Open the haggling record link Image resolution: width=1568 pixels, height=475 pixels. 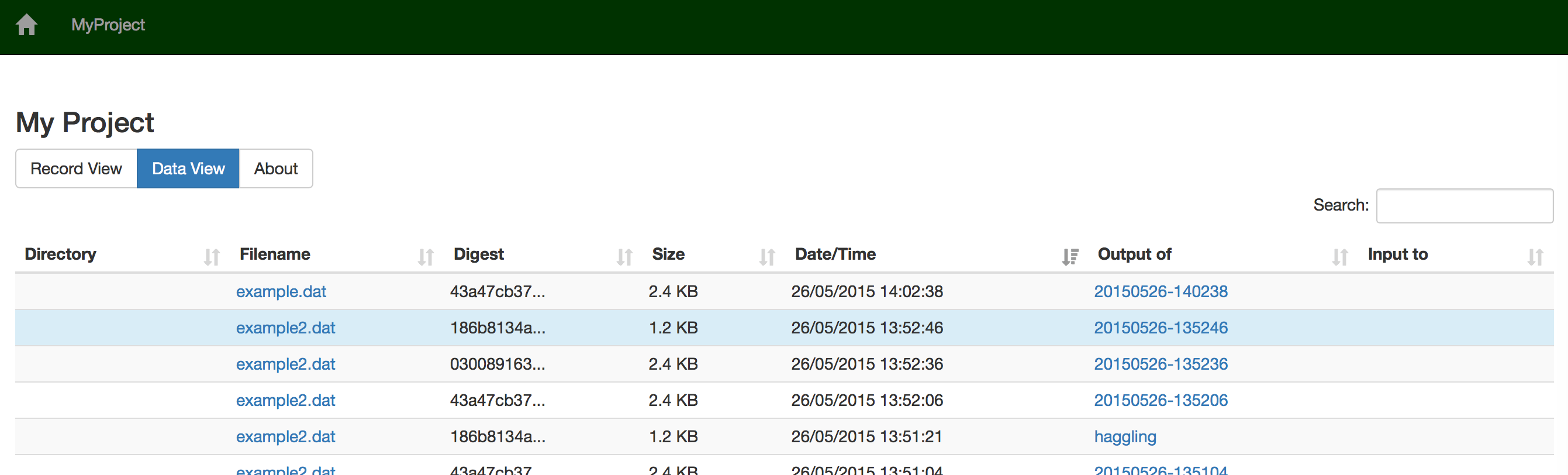pyautogui.click(x=1125, y=436)
